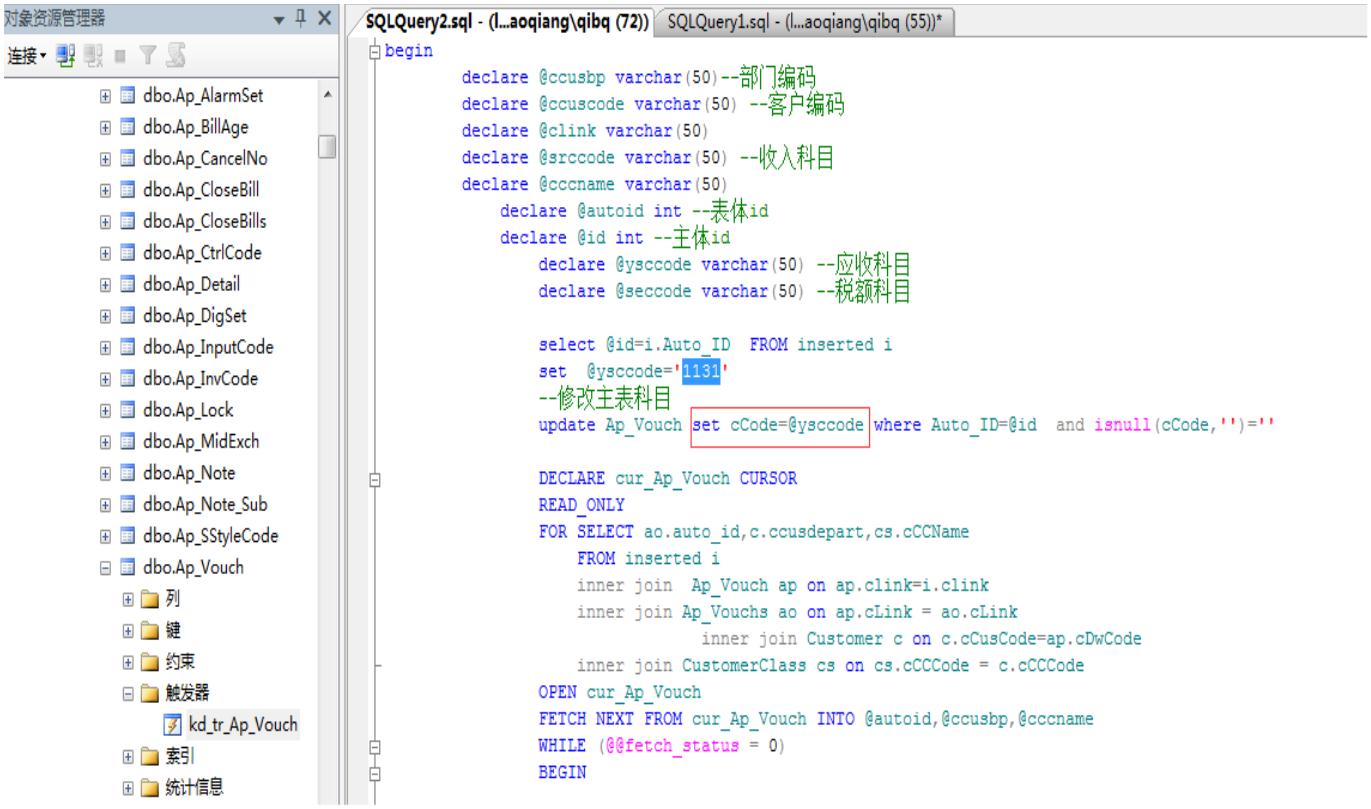1371x809 pixels.
Task: Select the dbo.Ap_MidExch table
Action: pos(203,441)
